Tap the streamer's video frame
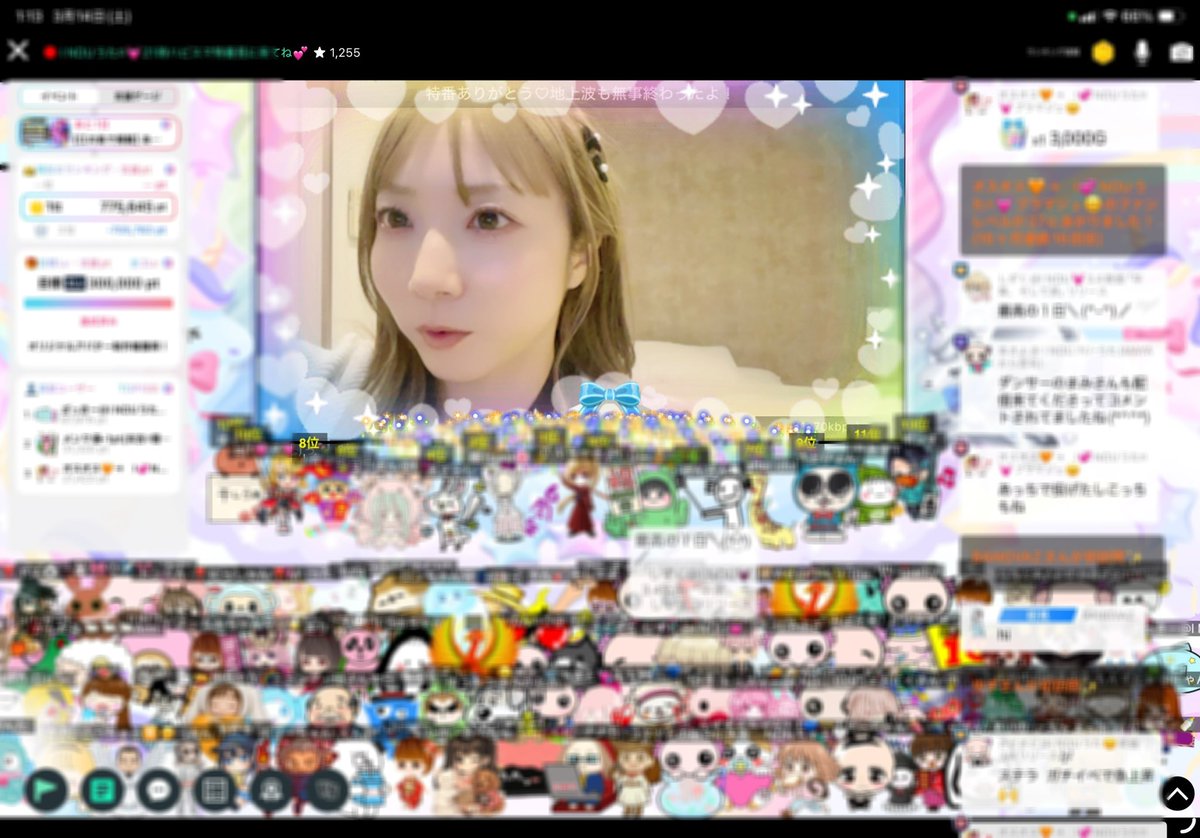 coord(581,255)
